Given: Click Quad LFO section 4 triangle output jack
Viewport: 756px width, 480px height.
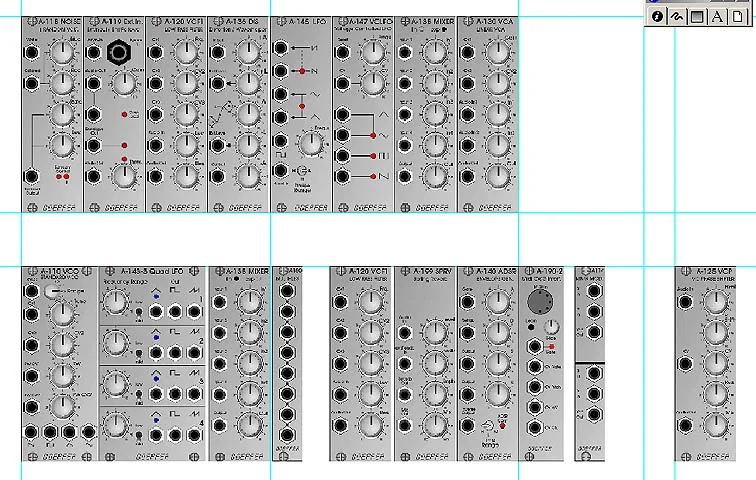Looking at the screenshot, I should tap(156, 435).
